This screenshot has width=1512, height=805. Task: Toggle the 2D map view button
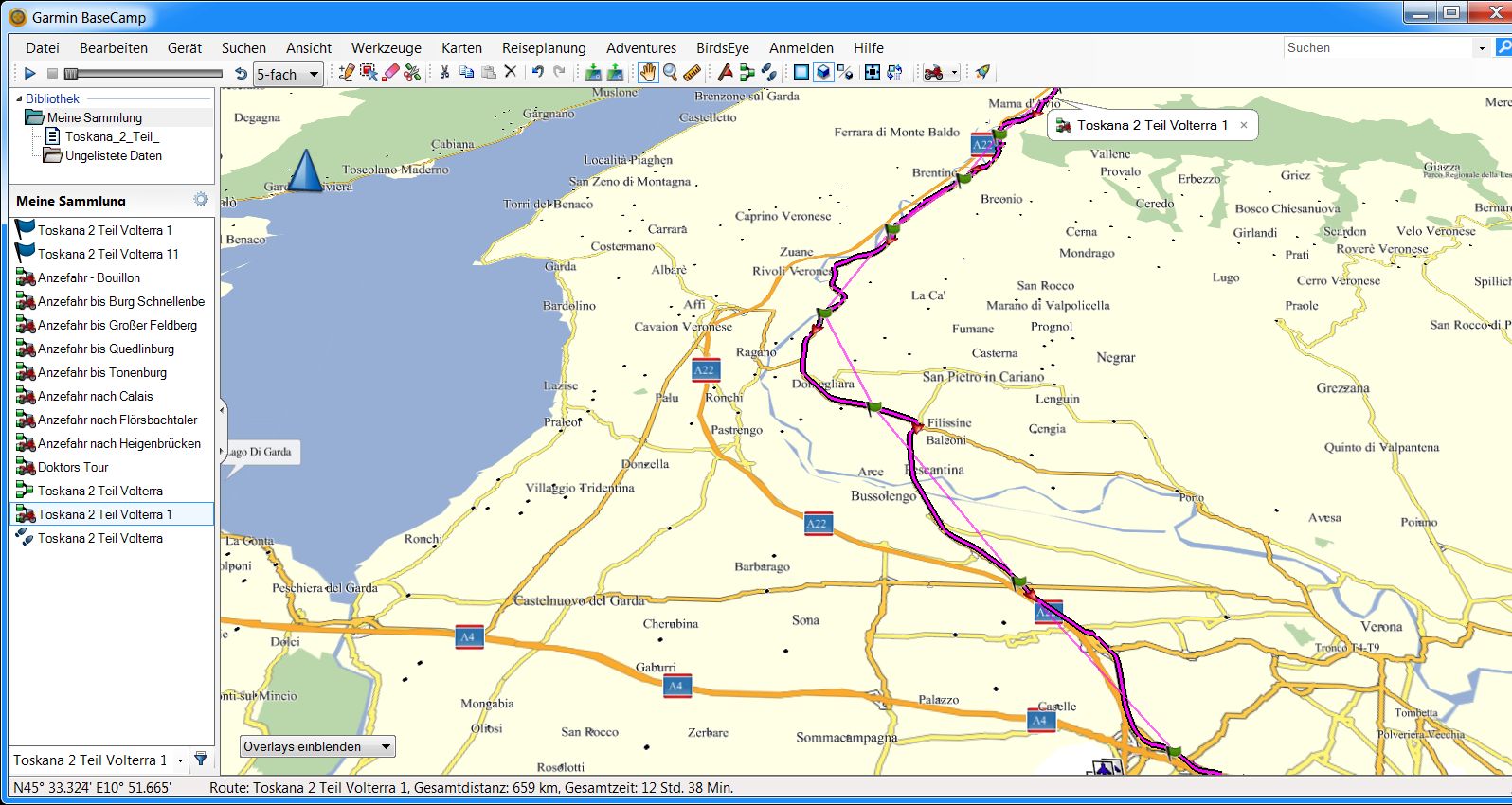(x=801, y=72)
